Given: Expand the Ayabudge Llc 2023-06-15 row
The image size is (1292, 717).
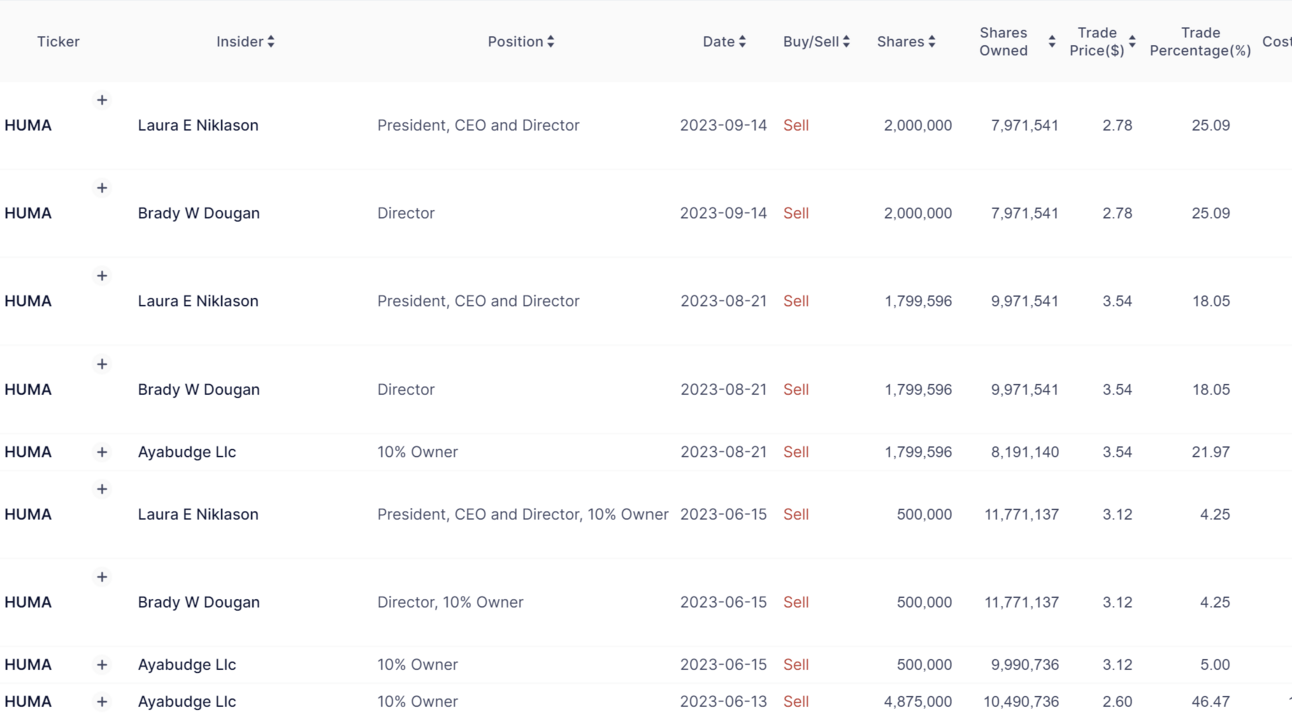Looking at the screenshot, I should [102, 665].
